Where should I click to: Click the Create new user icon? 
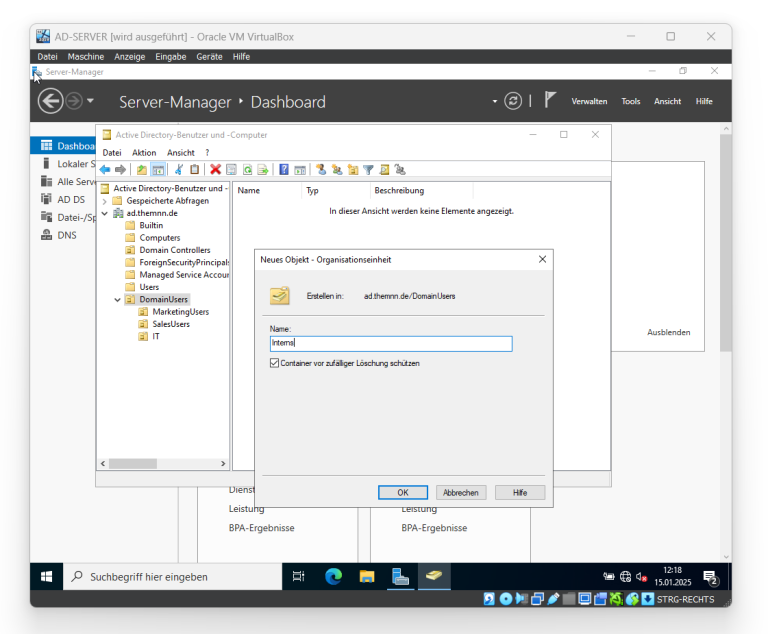[321, 170]
